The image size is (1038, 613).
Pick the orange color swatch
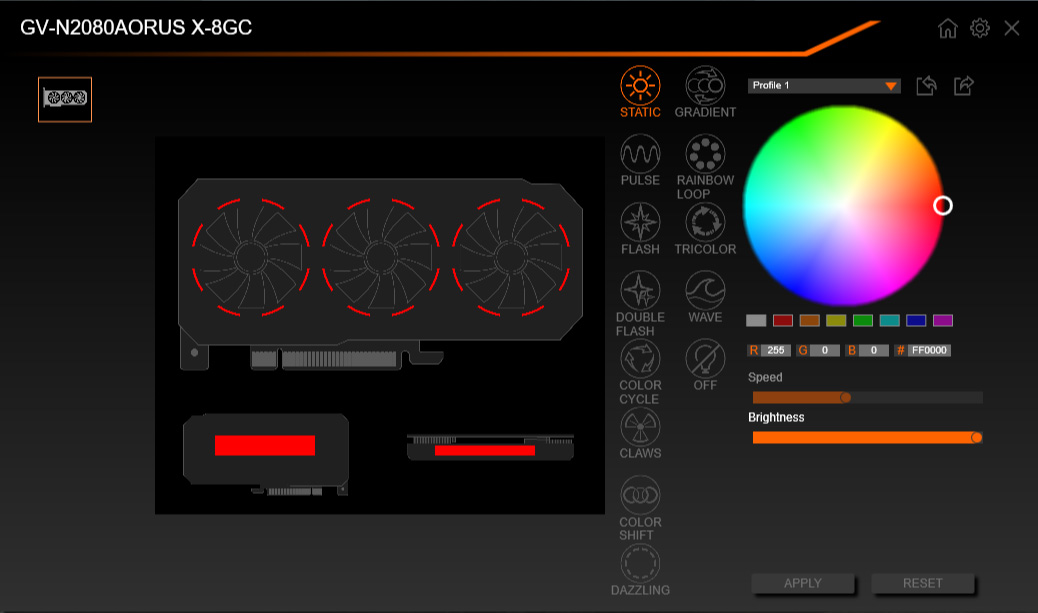[x=809, y=320]
